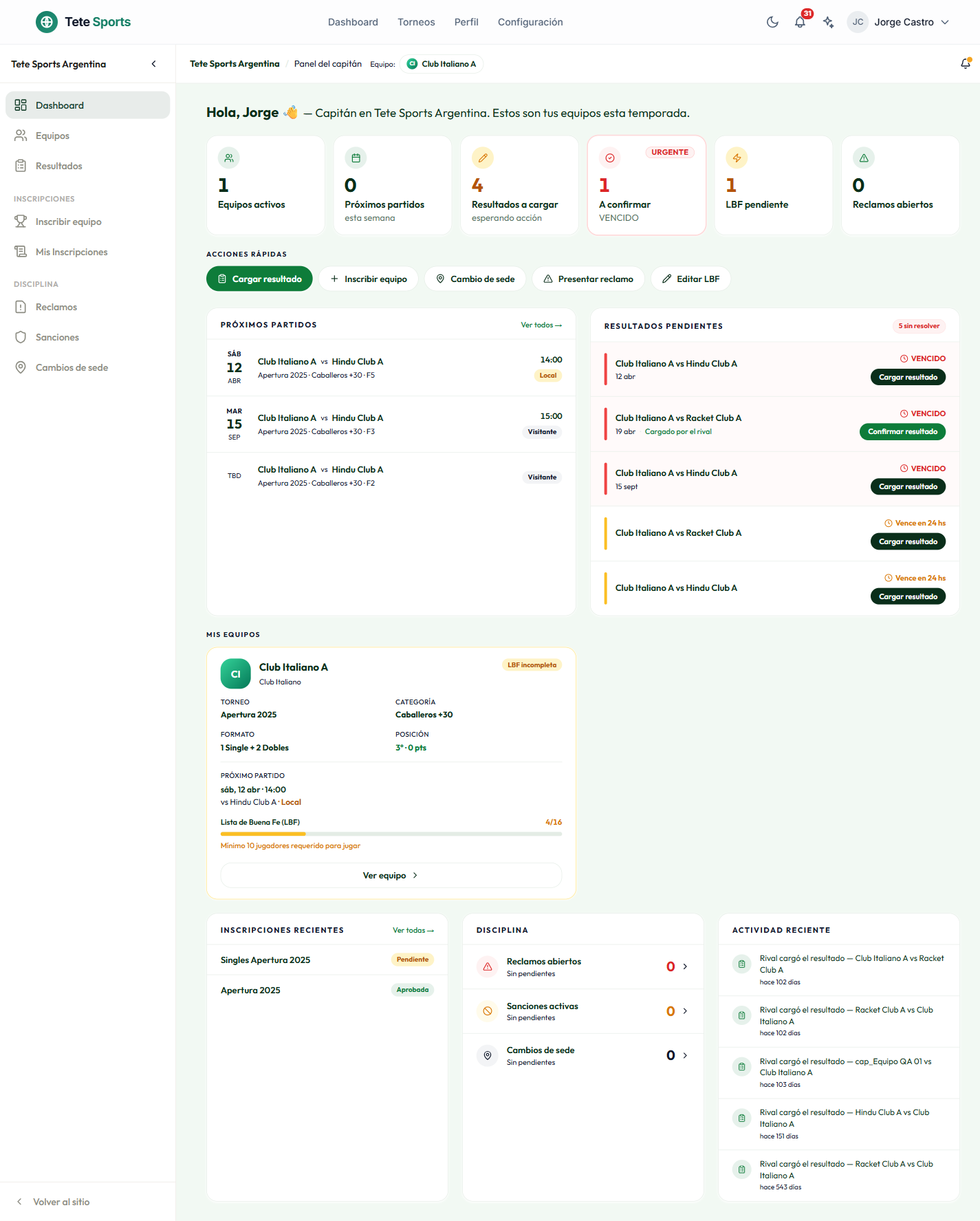
Task: Open Ver todas link in Inscripciones Recientes
Action: pyautogui.click(x=413, y=930)
